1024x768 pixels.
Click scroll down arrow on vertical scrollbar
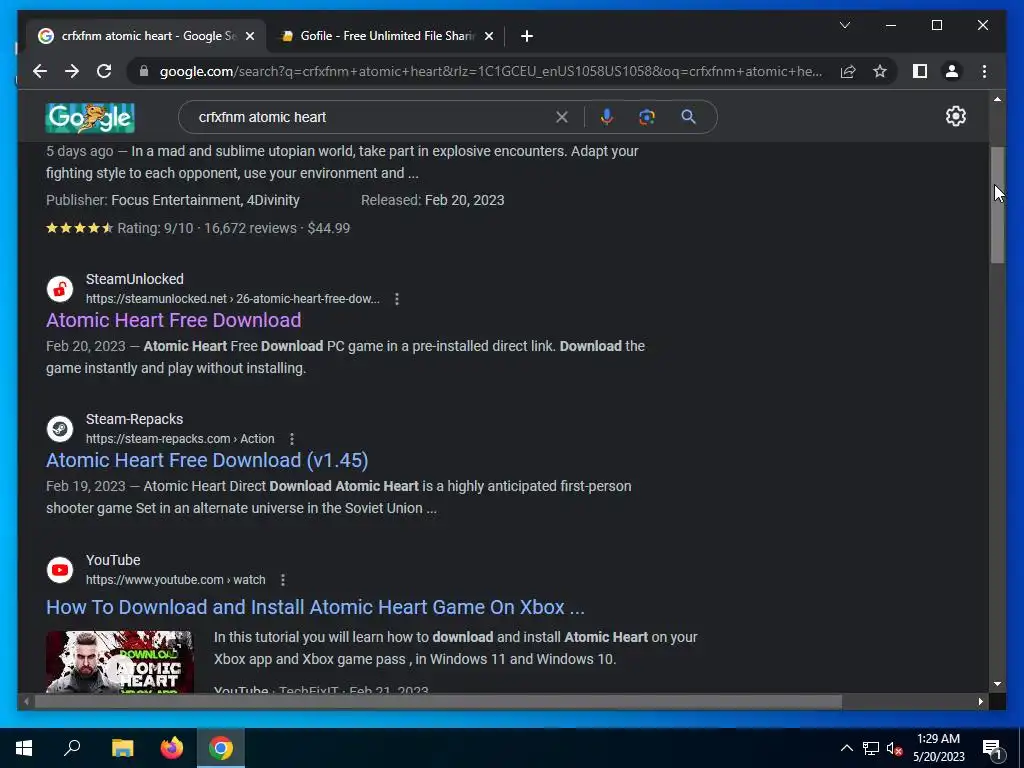(x=997, y=684)
